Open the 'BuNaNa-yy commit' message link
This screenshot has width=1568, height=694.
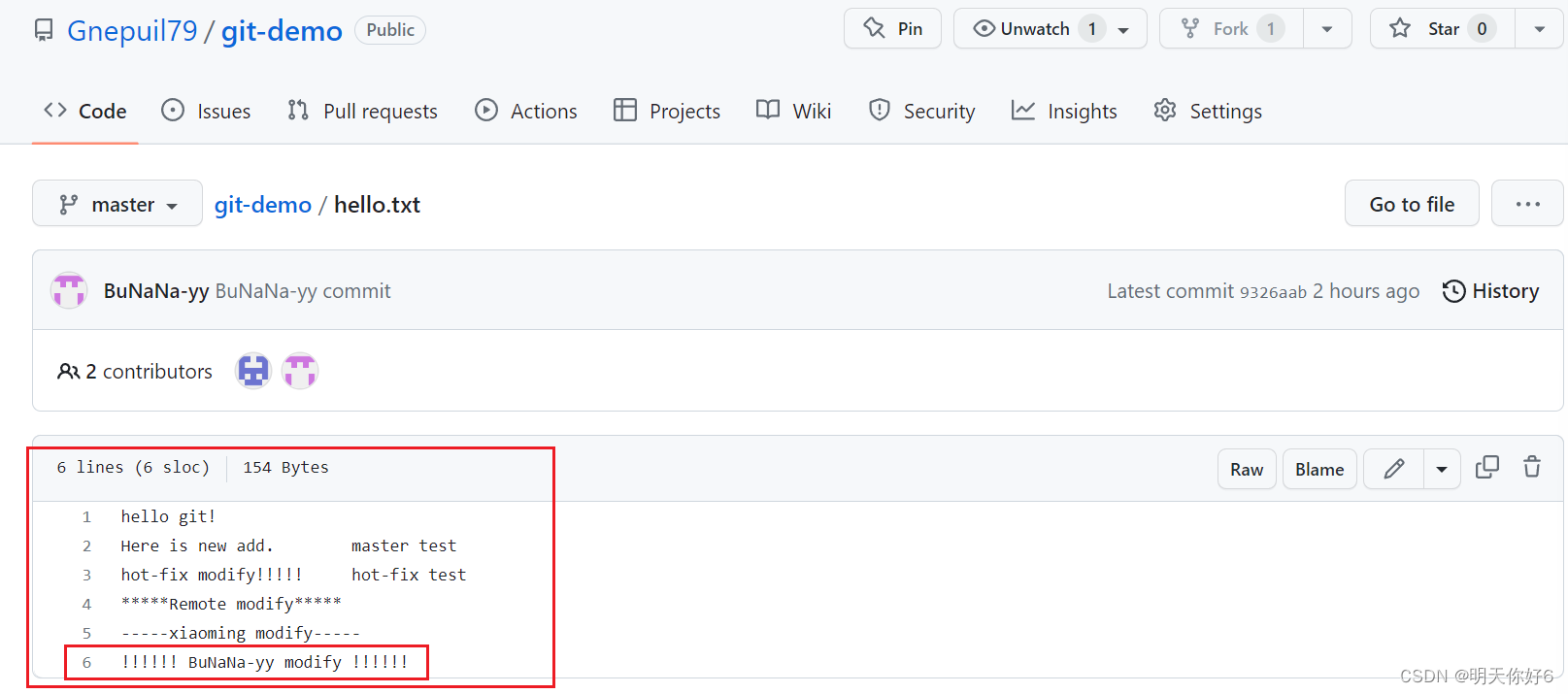tap(303, 291)
